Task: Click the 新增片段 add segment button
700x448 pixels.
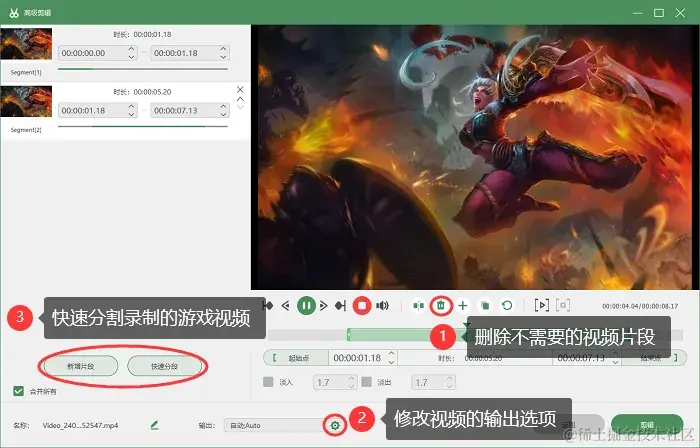Action: pyautogui.click(x=80, y=366)
